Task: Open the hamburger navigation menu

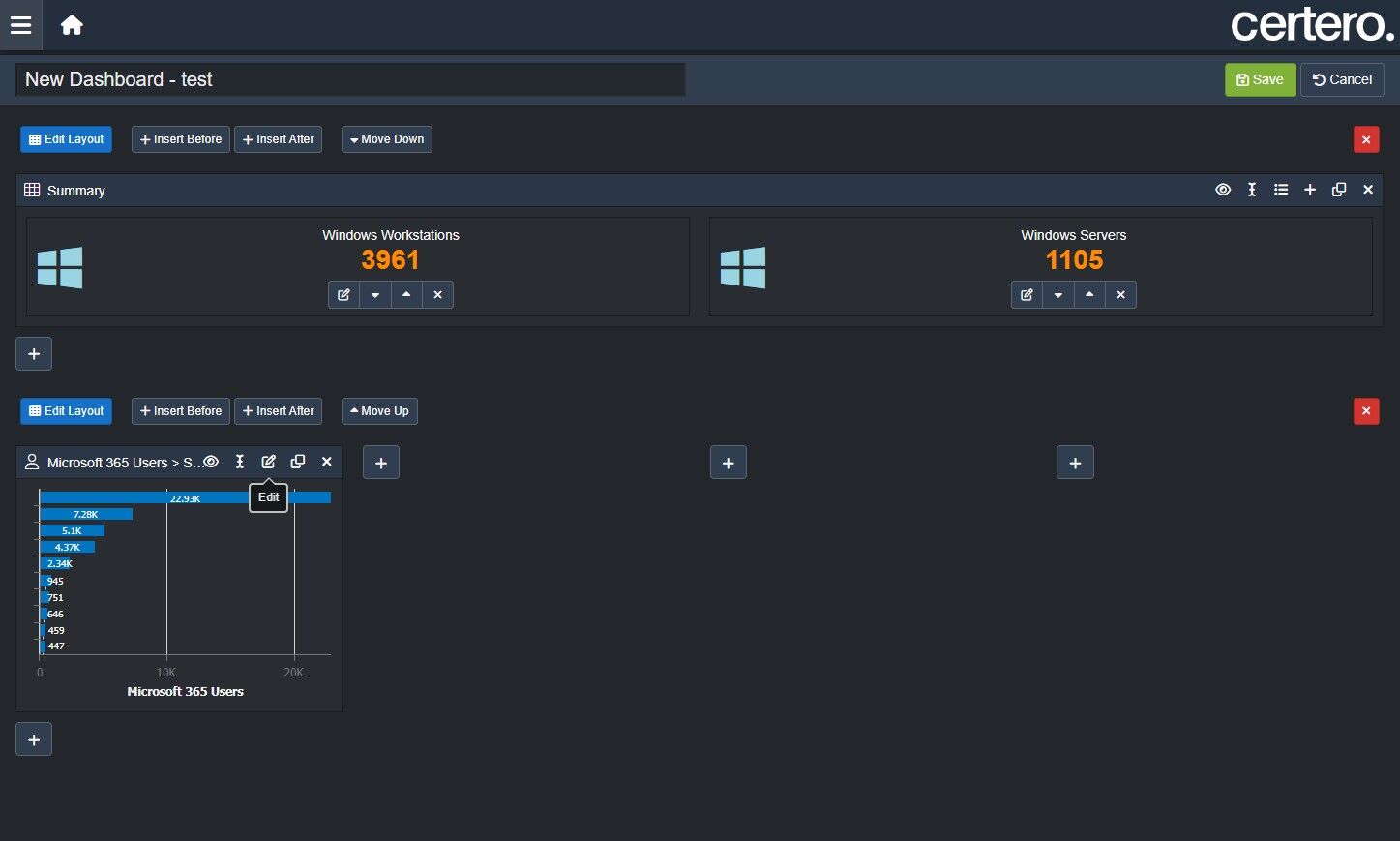Action: 20,25
